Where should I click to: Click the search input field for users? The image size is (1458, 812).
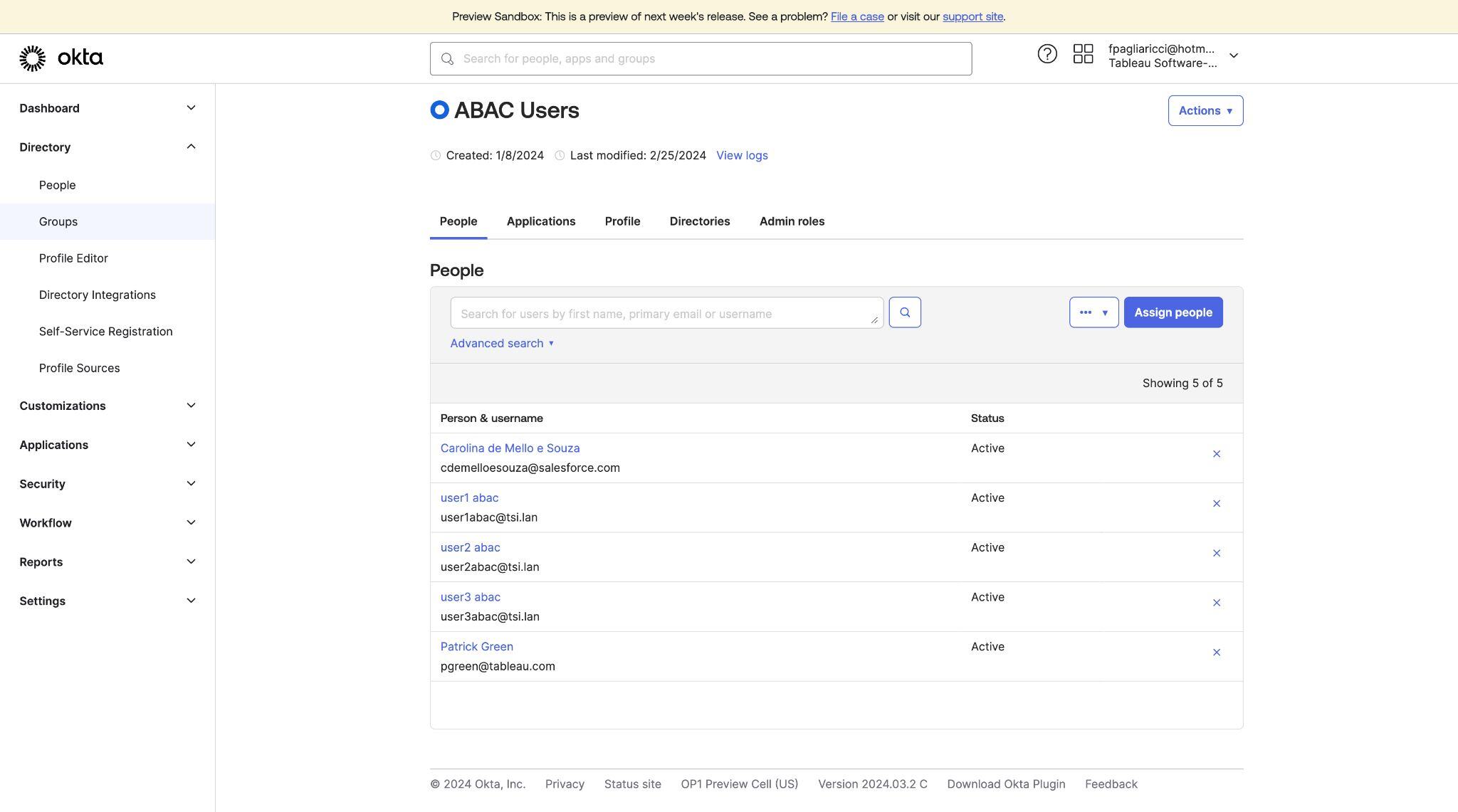point(666,311)
